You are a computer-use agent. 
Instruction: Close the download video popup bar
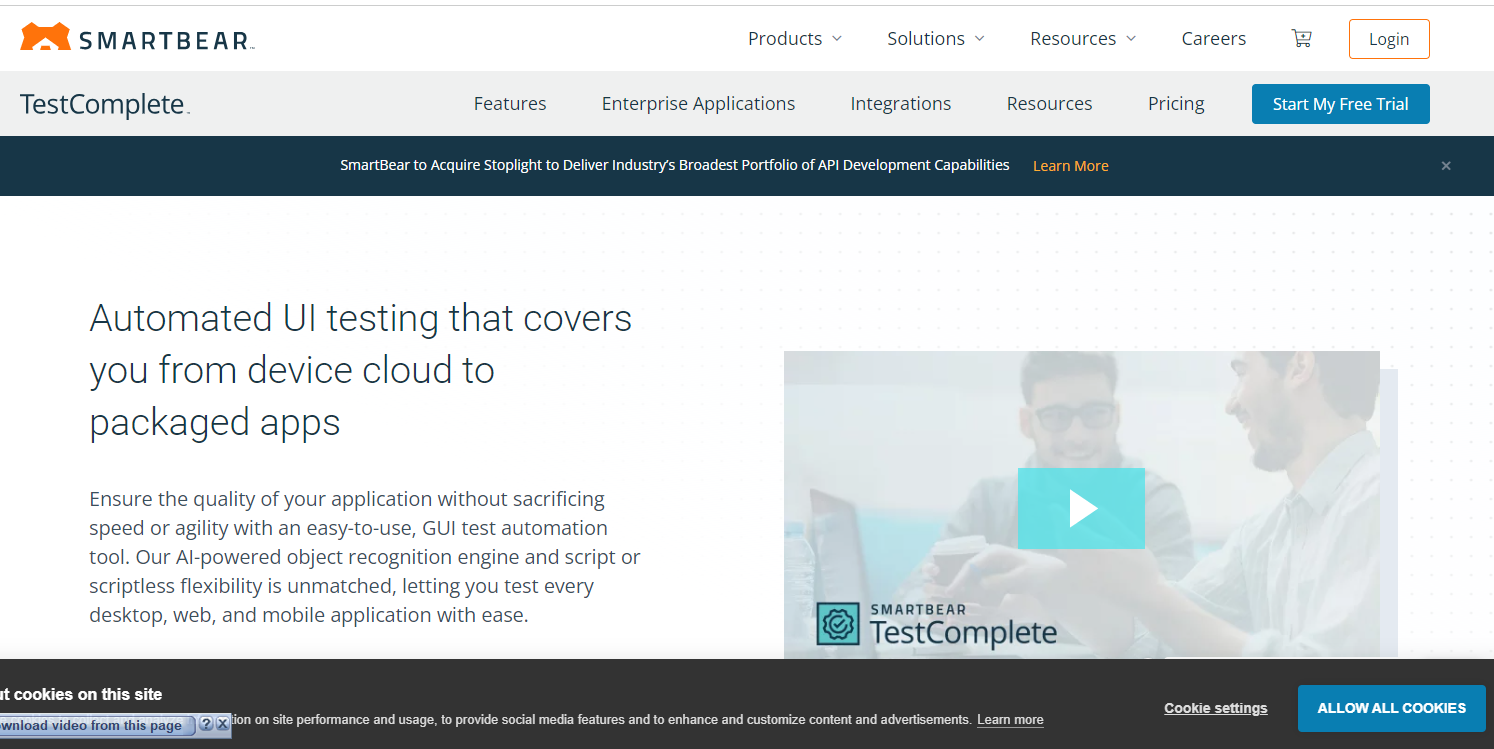click(222, 724)
